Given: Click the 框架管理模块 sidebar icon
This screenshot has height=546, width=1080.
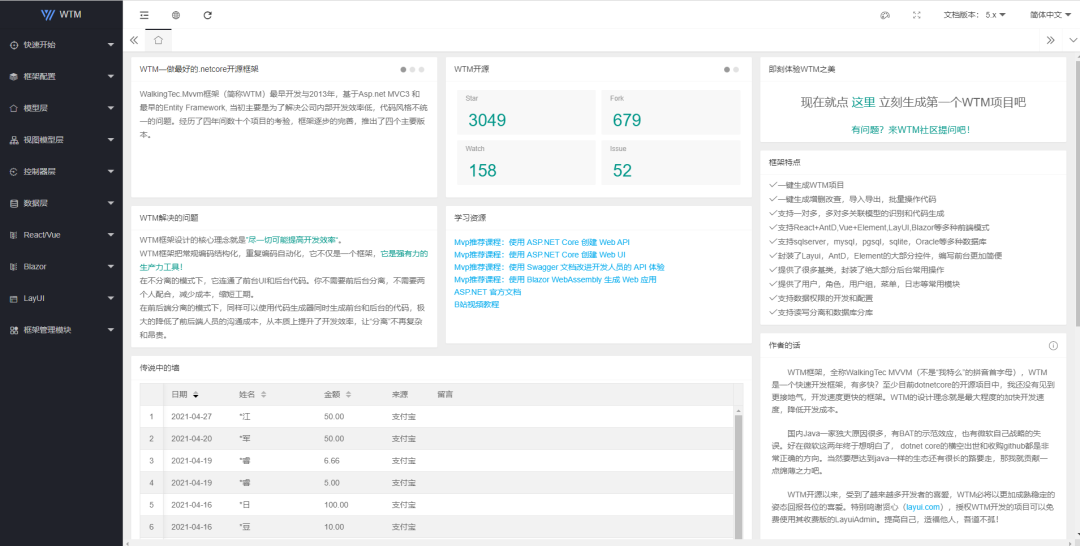Looking at the screenshot, I should click(14, 330).
